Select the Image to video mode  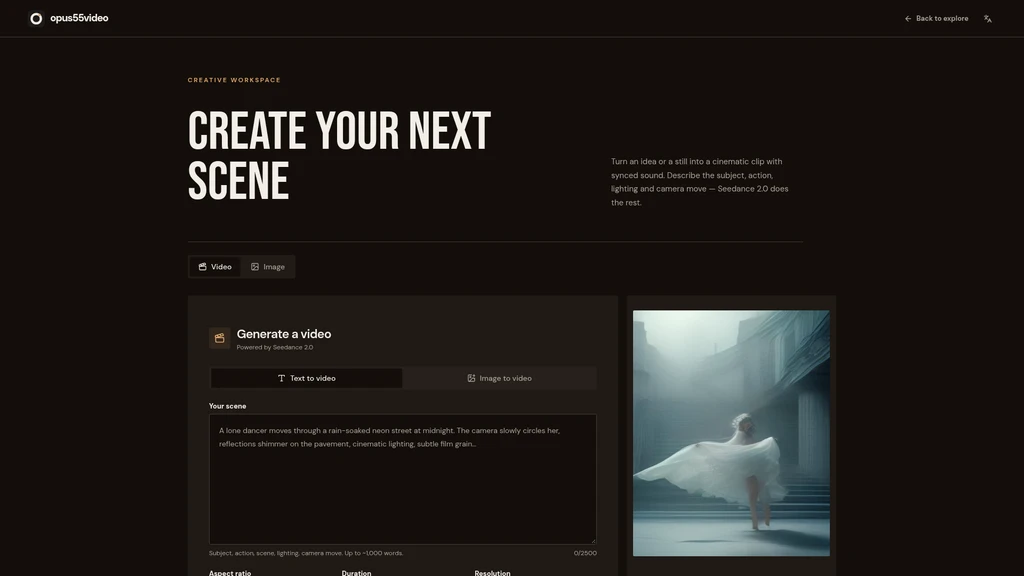coord(500,378)
